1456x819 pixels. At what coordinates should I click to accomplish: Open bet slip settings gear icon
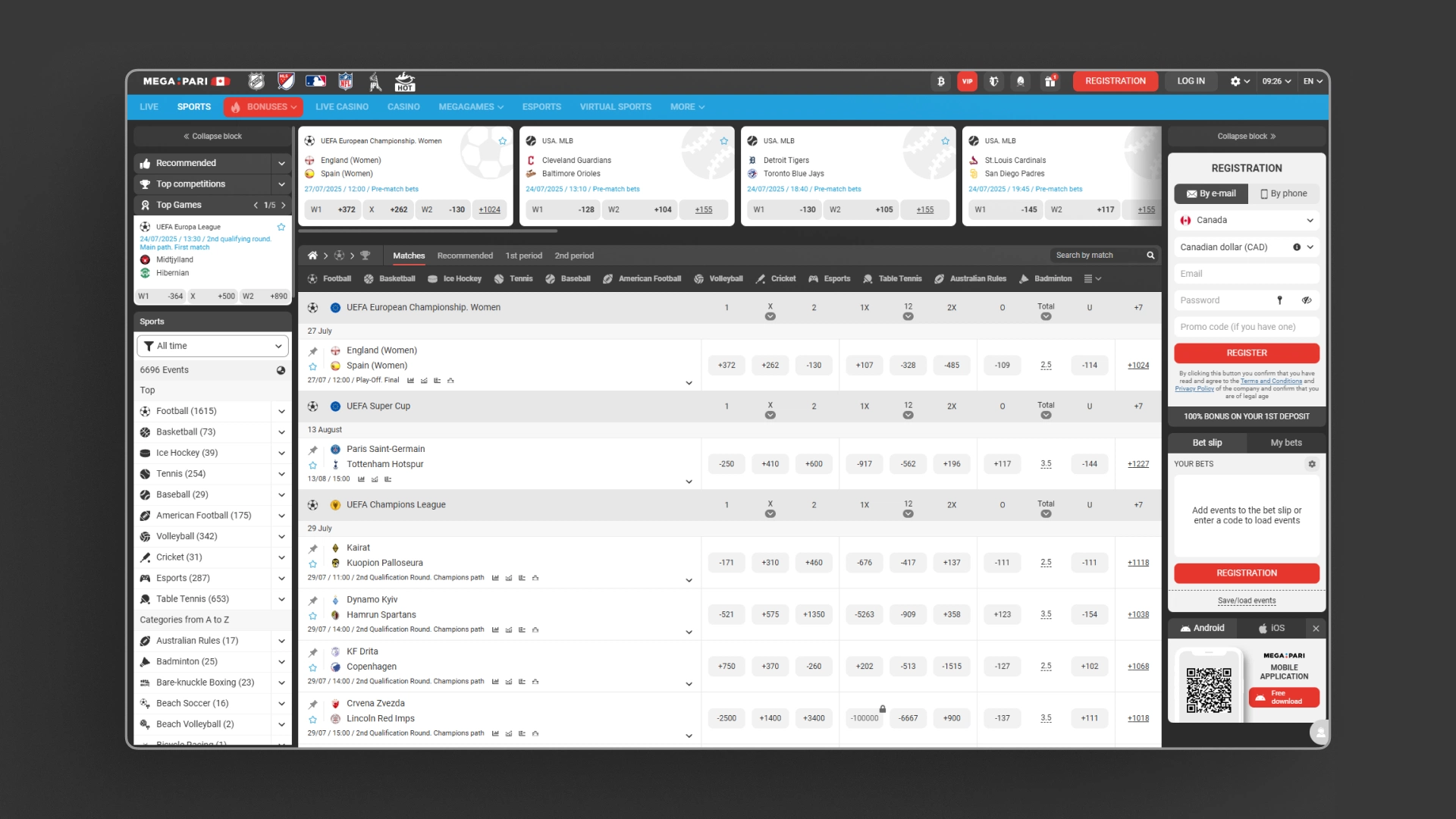(1312, 464)
